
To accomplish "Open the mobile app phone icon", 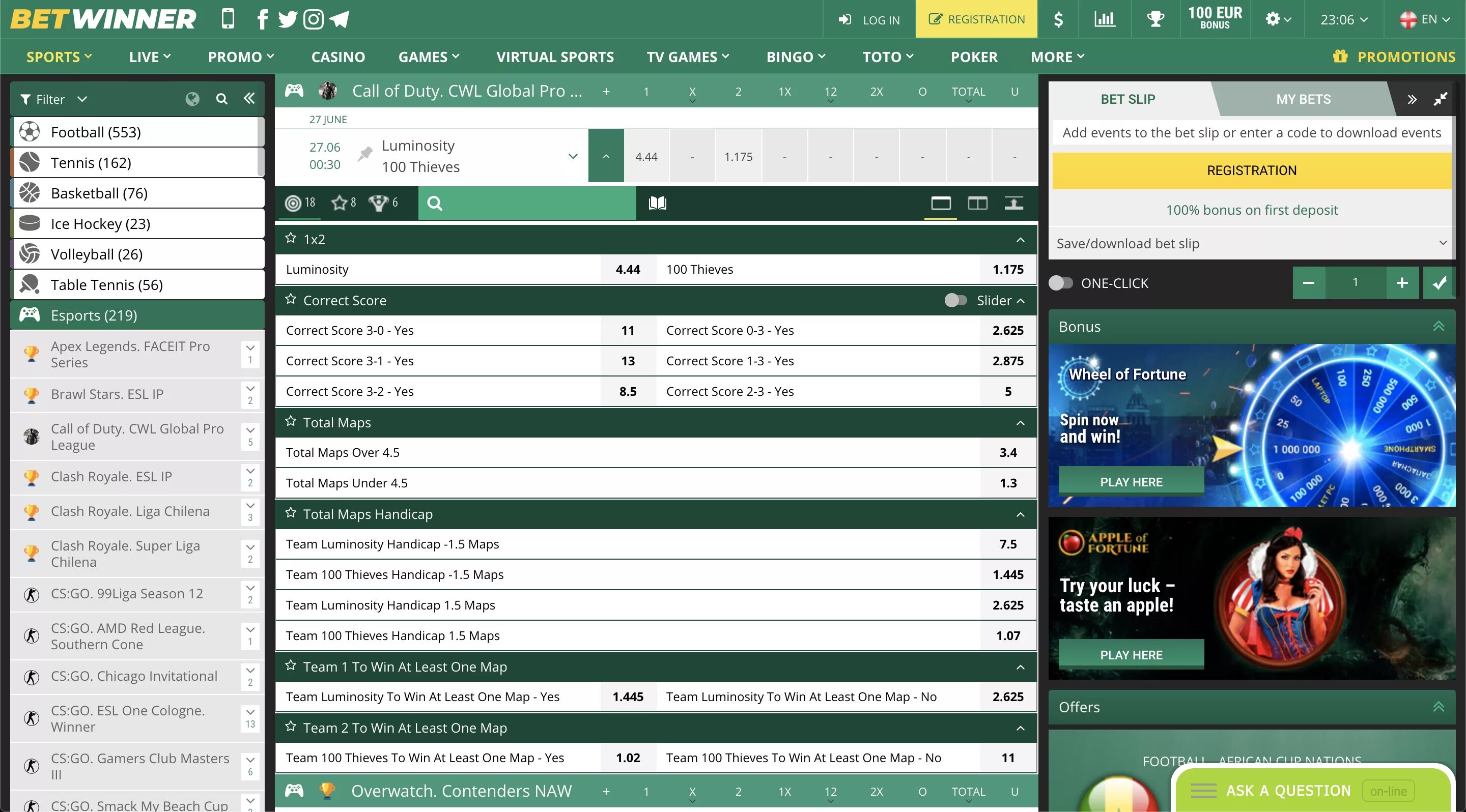I will coord(228,19).
